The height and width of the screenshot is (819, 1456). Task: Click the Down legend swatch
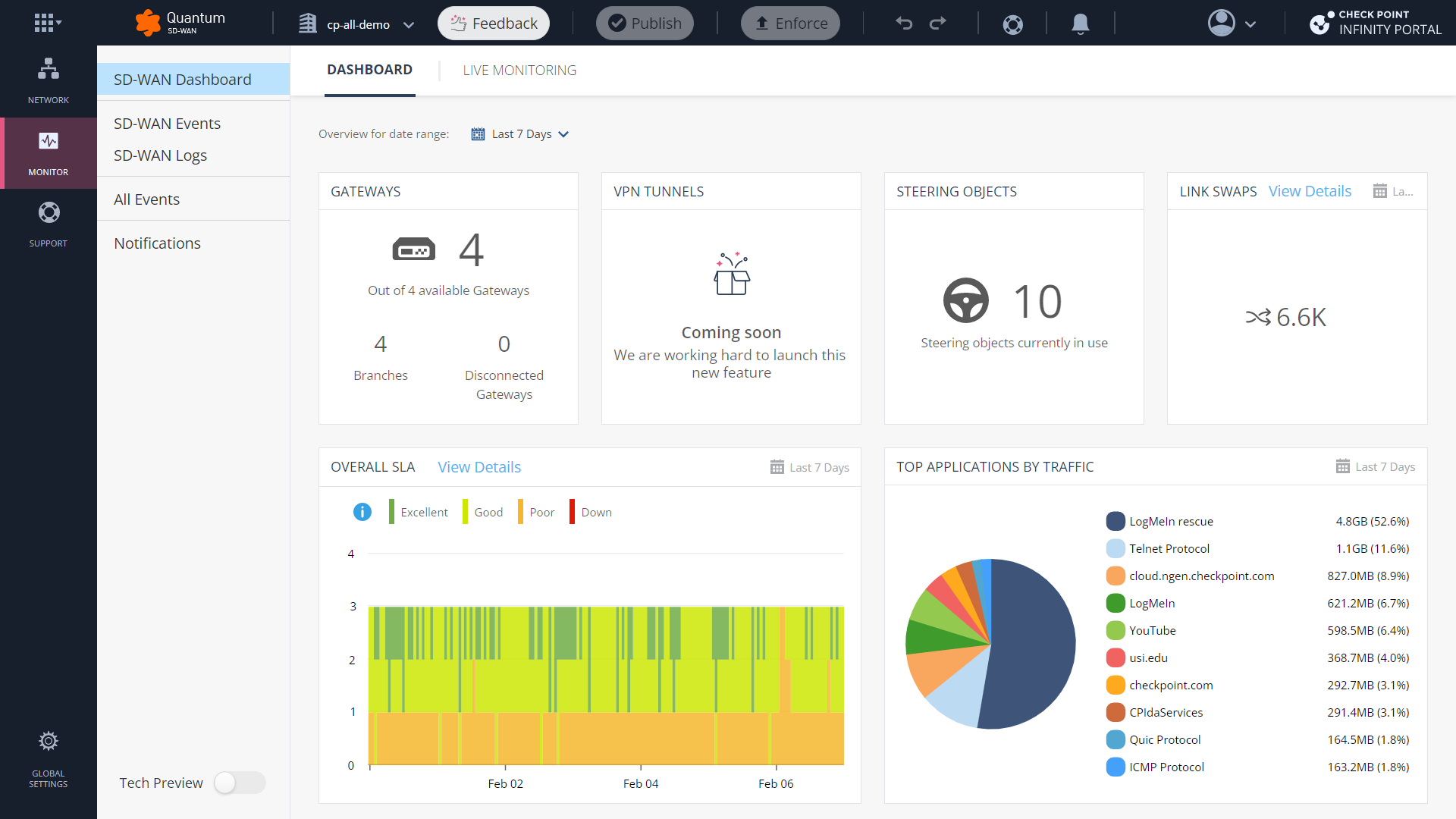click(572, 512)
